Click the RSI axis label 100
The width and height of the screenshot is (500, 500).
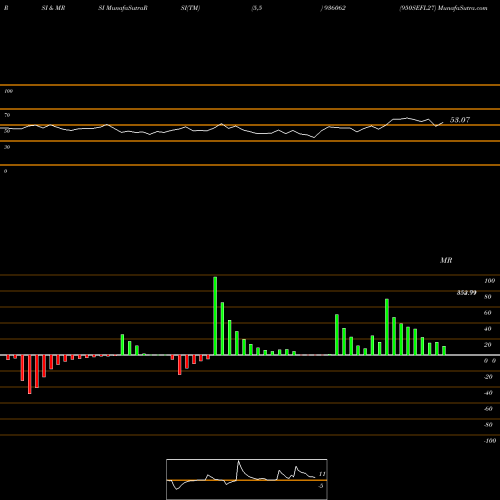click(x=8, y=91)
